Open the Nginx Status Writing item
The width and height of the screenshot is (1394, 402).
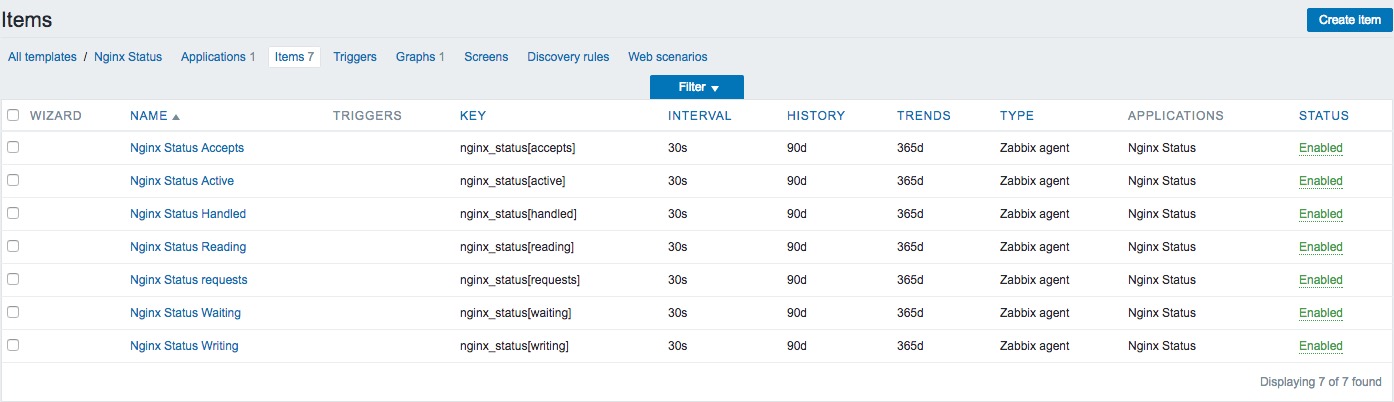click(x=184, y=346)
